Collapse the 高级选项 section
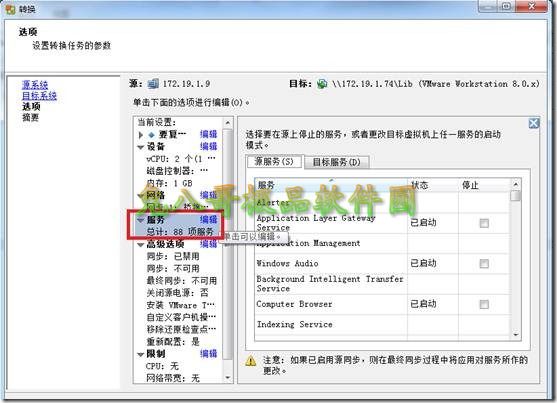 pos(141,245)
